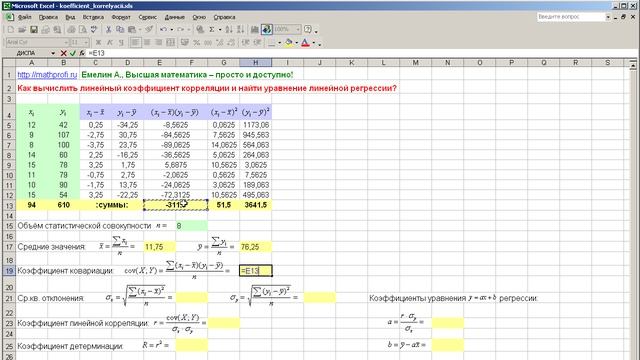Select cell with mean 11,75
This screenshot has width=640, height=360.
point(159,247)
